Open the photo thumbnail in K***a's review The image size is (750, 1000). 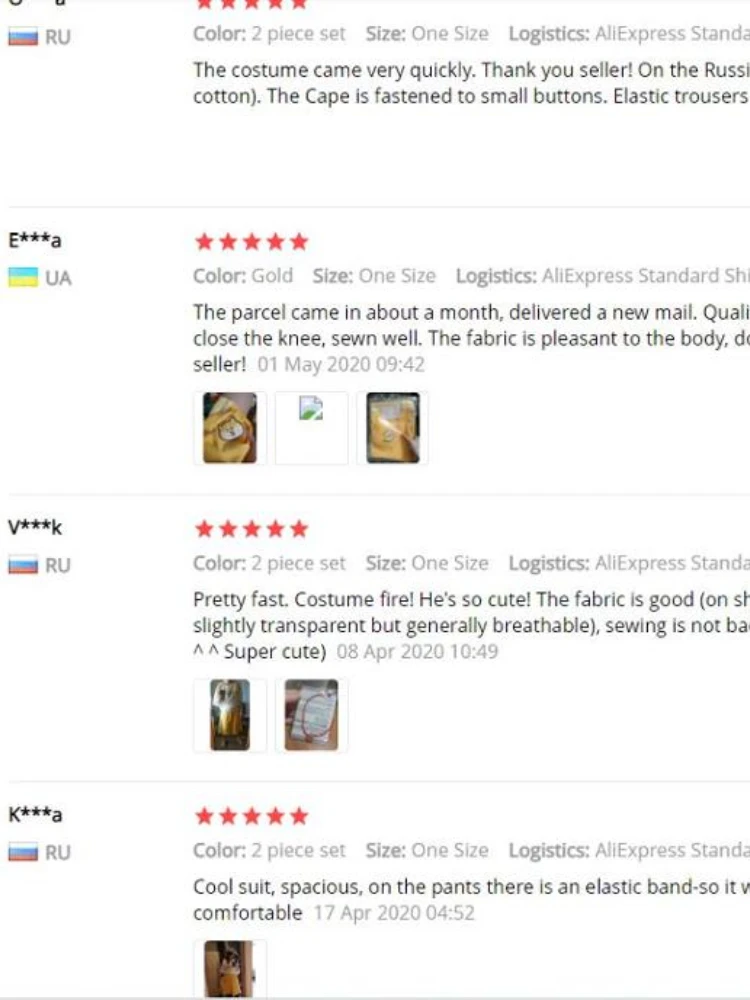click(230, 968)
